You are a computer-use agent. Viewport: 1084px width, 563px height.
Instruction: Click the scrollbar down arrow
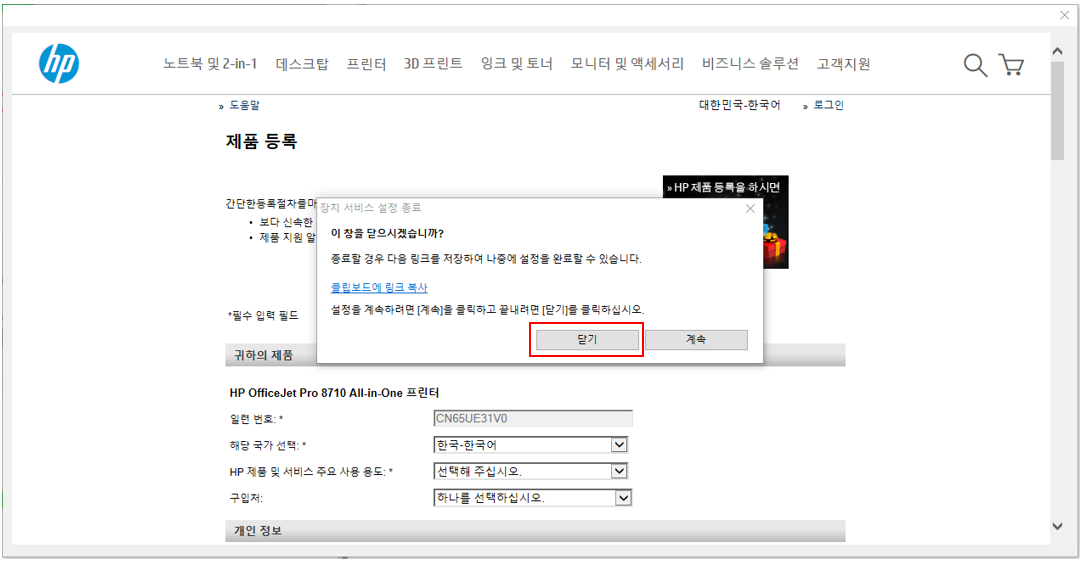point(1057,526)
